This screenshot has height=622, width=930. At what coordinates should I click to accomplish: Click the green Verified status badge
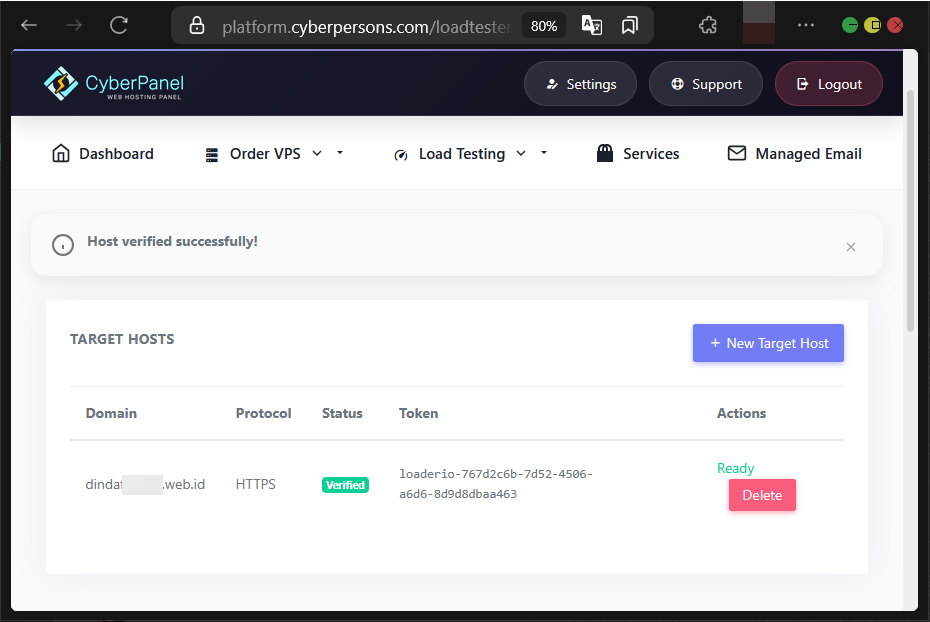coord(345,485)
